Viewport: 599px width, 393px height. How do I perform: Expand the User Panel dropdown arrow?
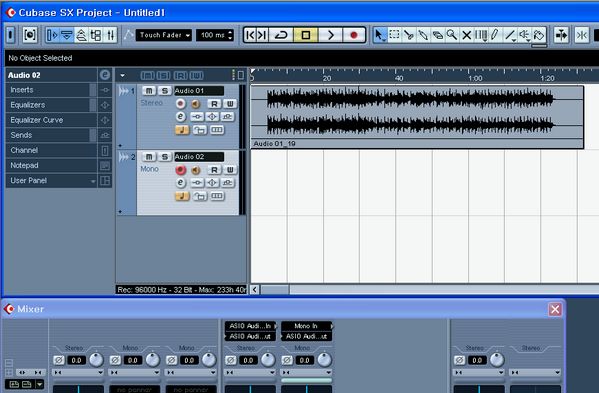(x=93, y=181)
